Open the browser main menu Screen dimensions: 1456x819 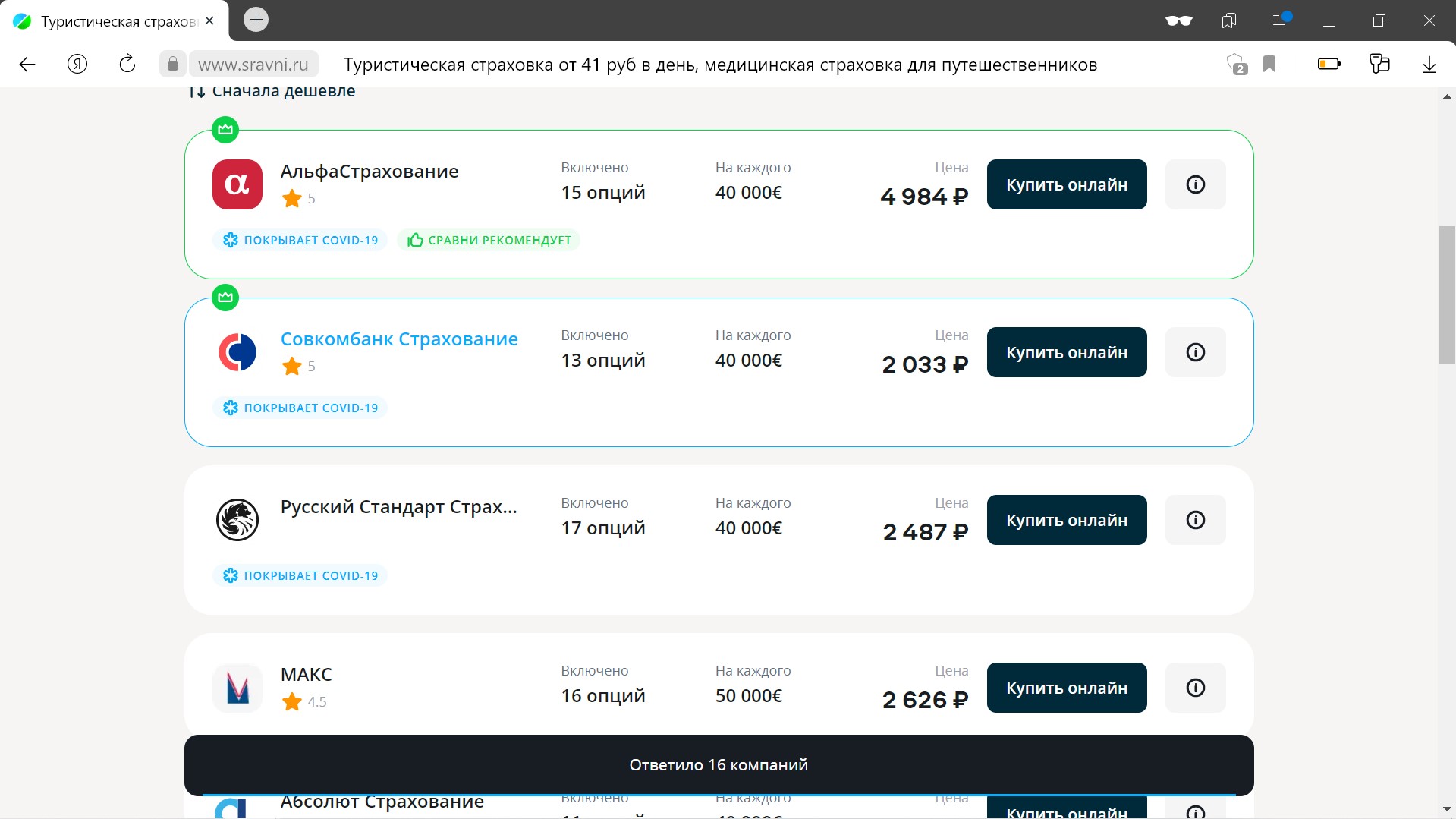coord(1281,20)
